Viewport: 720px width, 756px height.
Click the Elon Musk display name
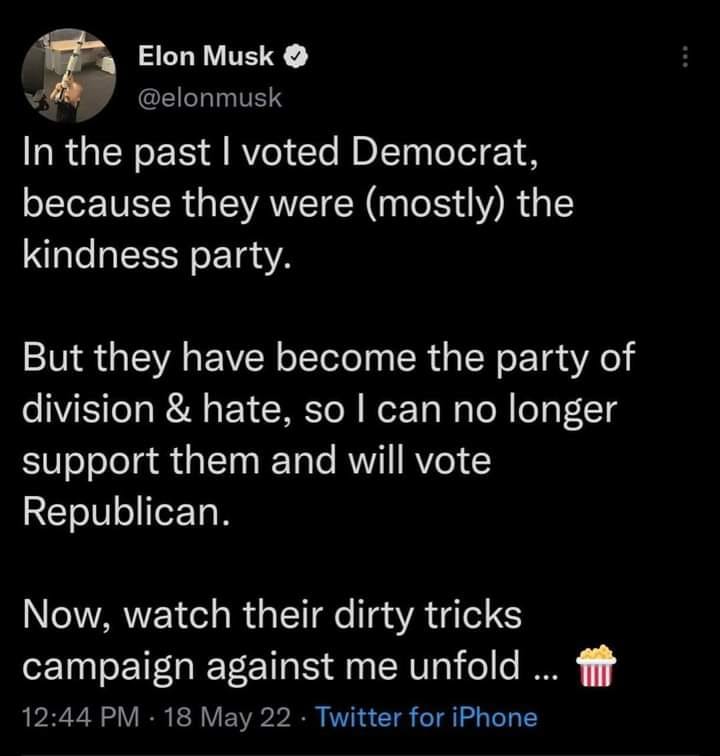pyautogui.click(x=206, y=58)
